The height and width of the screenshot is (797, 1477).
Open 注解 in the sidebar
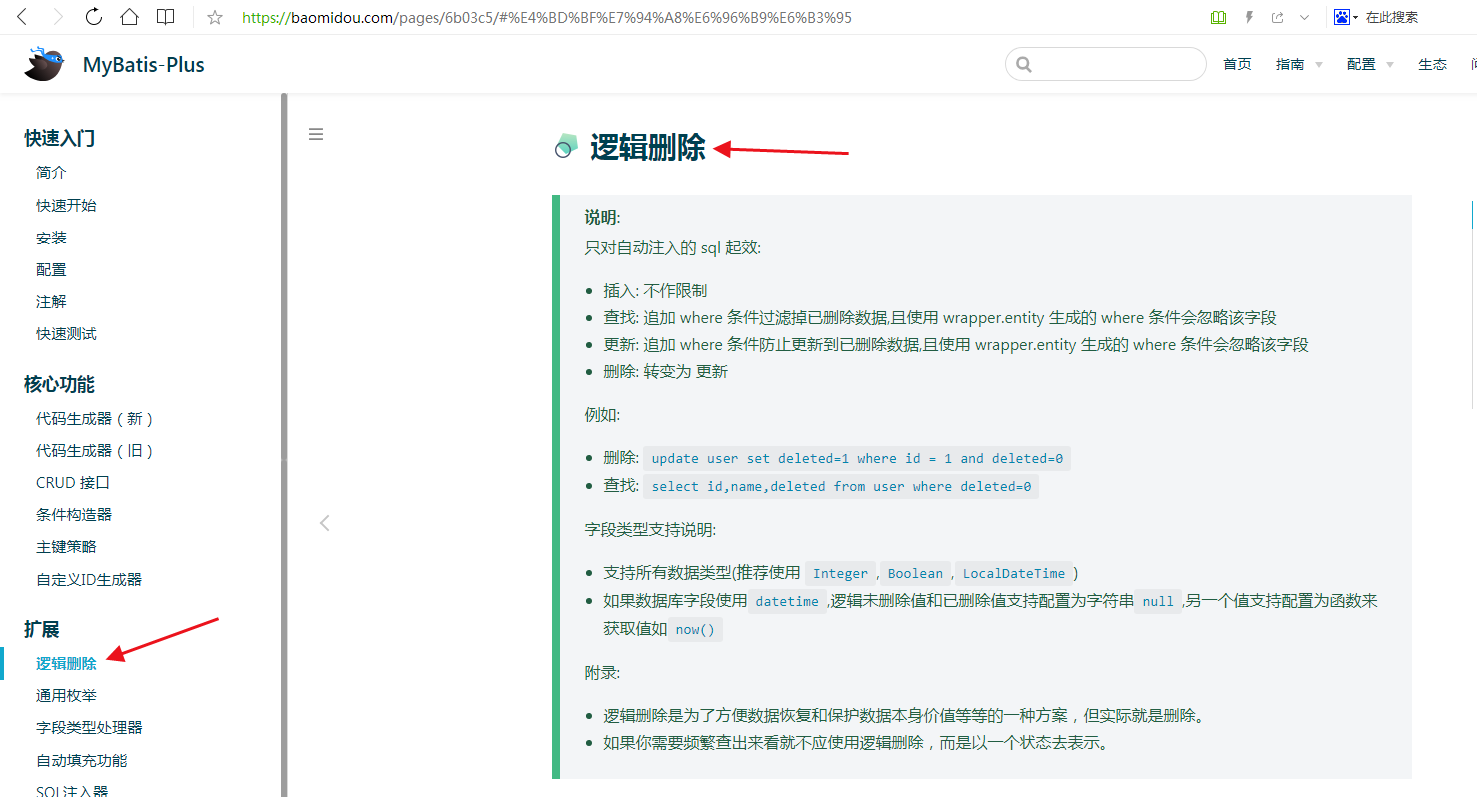(x=51, y=302)
